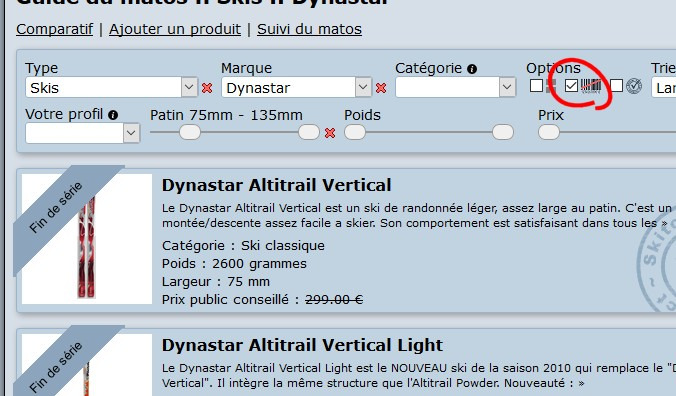Click the » after 'satisfaisant dans tous les'

(664, 223)
